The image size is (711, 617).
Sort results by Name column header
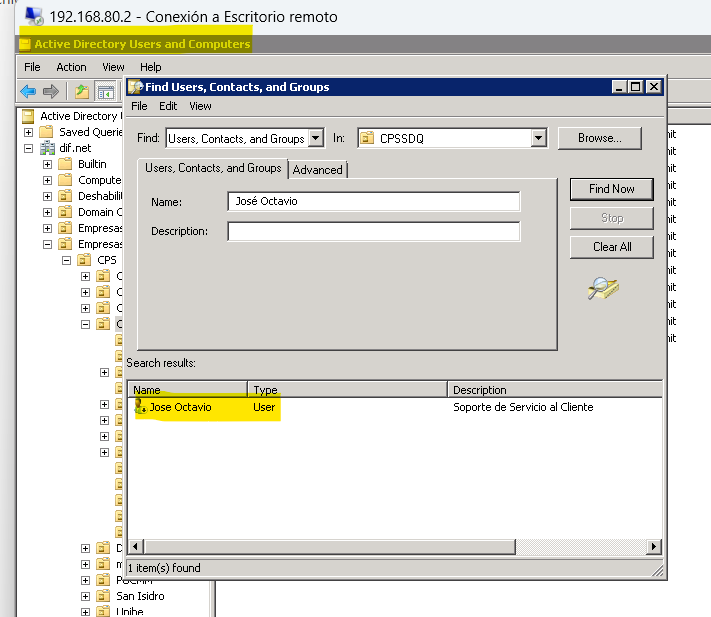point(188,390)
